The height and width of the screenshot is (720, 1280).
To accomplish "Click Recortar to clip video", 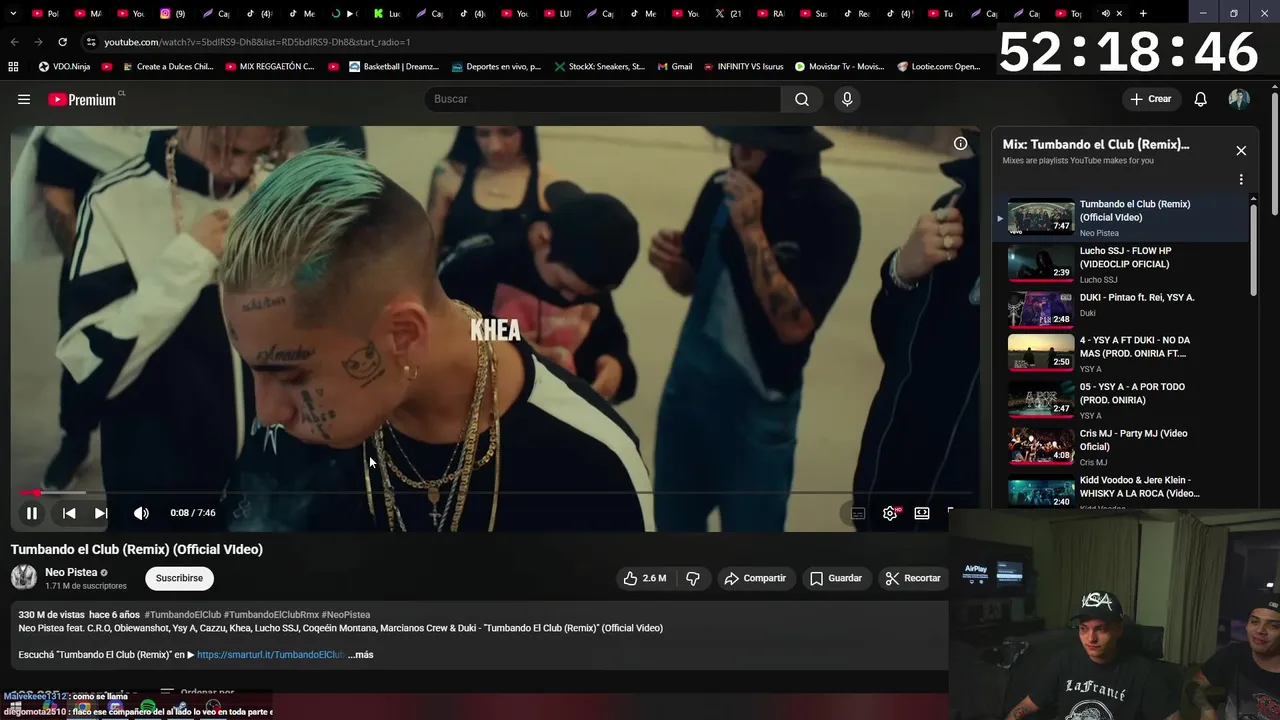I will coord(912,578).
